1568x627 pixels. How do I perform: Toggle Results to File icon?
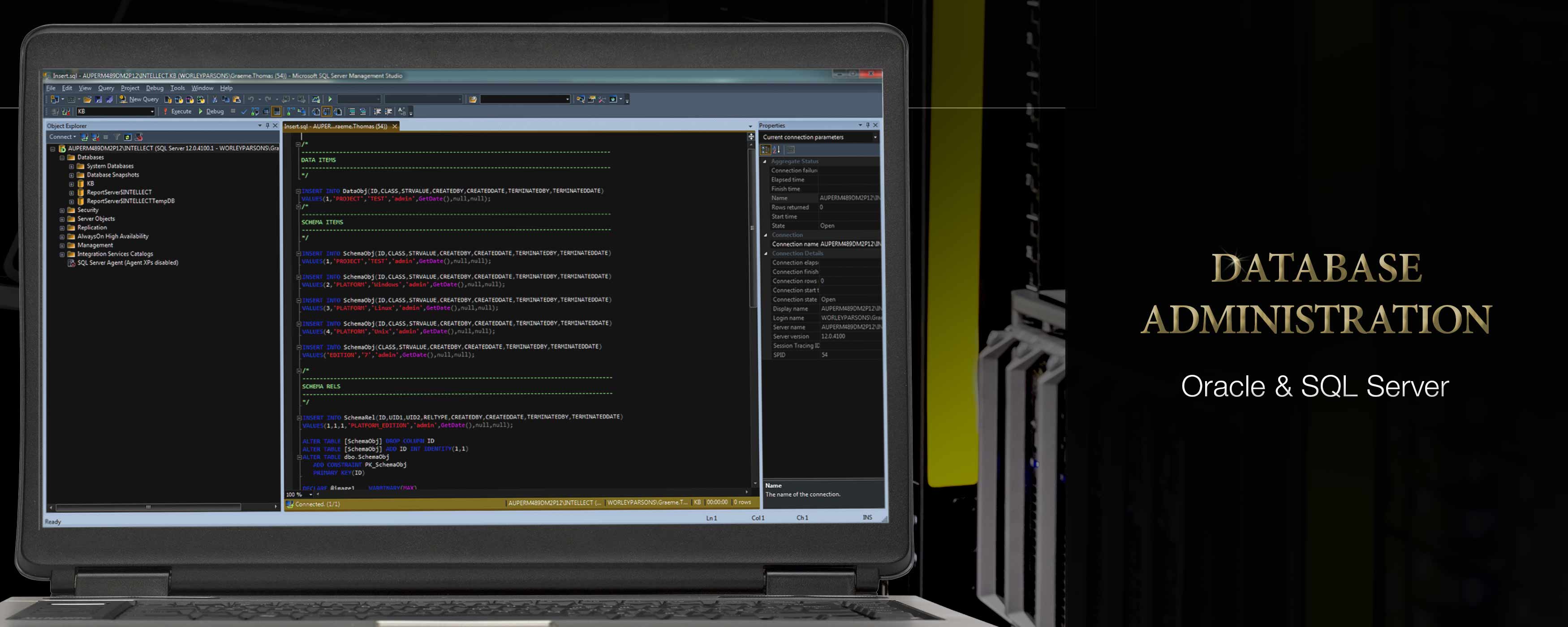[338, 112]
